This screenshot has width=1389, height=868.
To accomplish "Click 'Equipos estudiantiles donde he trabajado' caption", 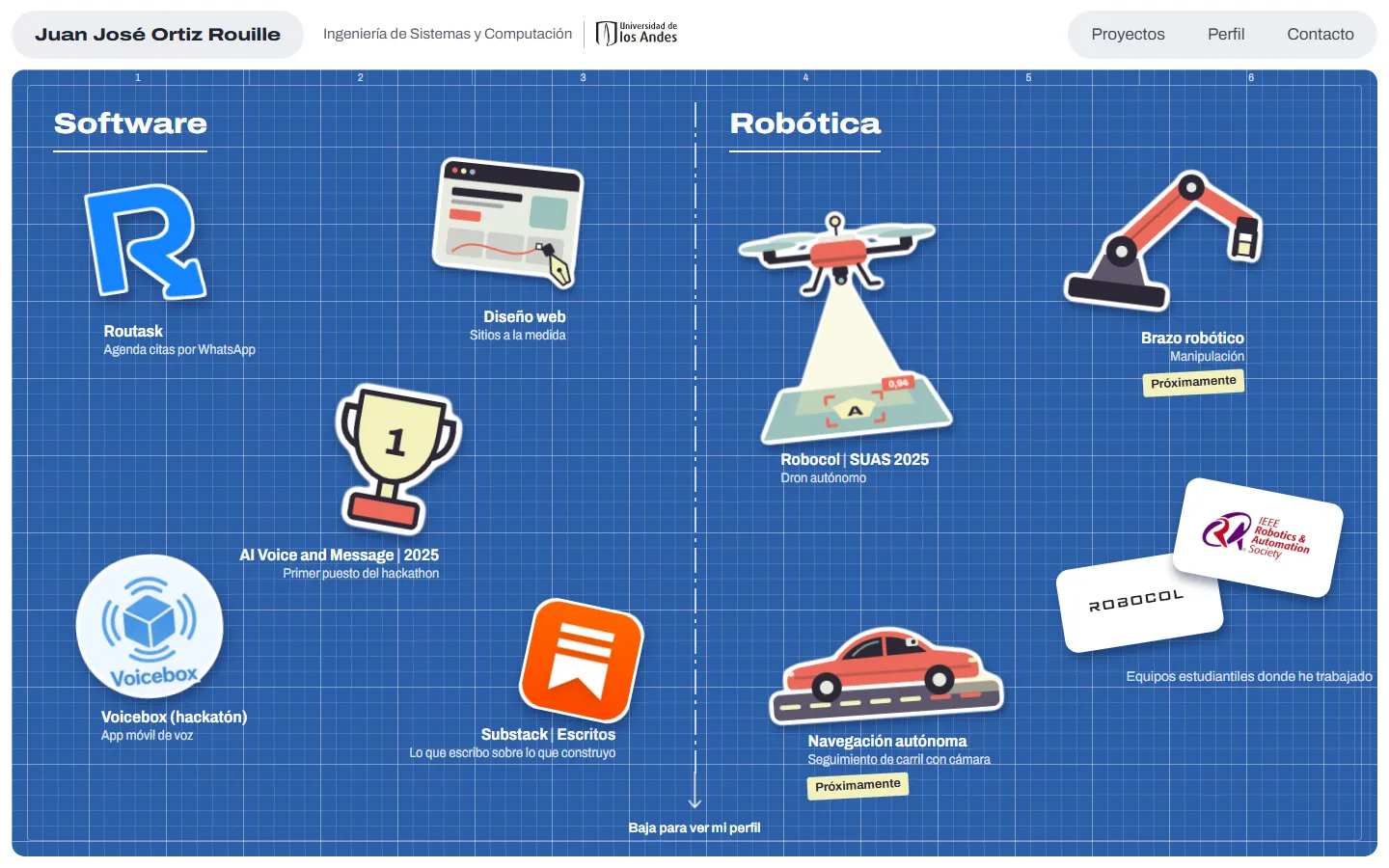I will click(x=1249, y=676).
